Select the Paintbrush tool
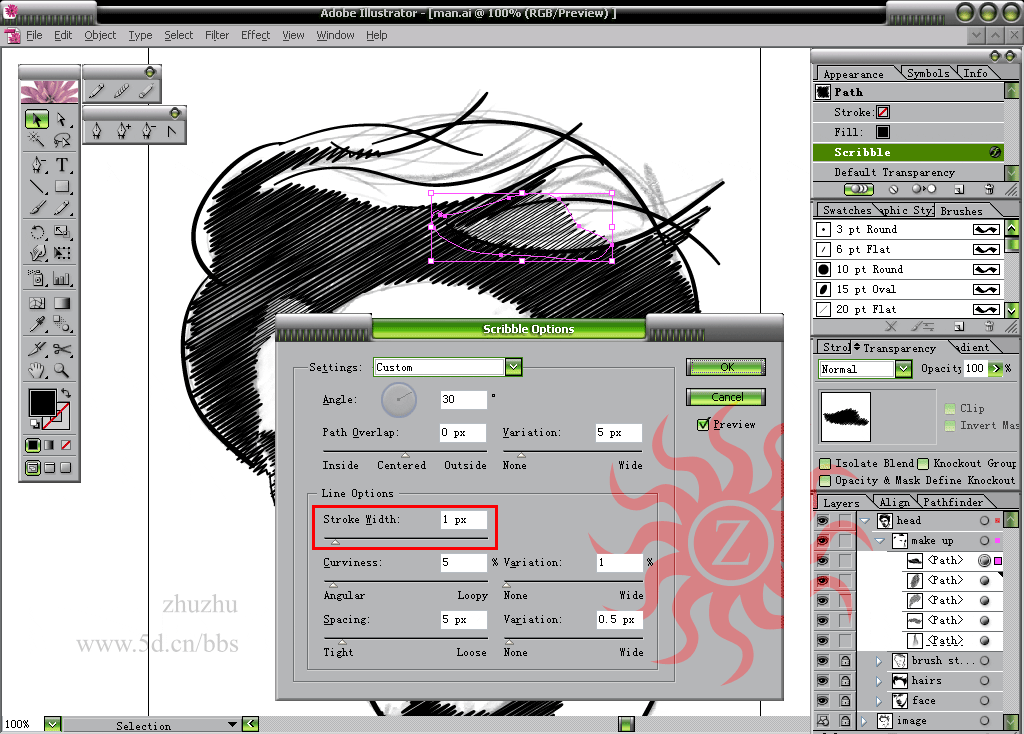 (x=37, y=208)
